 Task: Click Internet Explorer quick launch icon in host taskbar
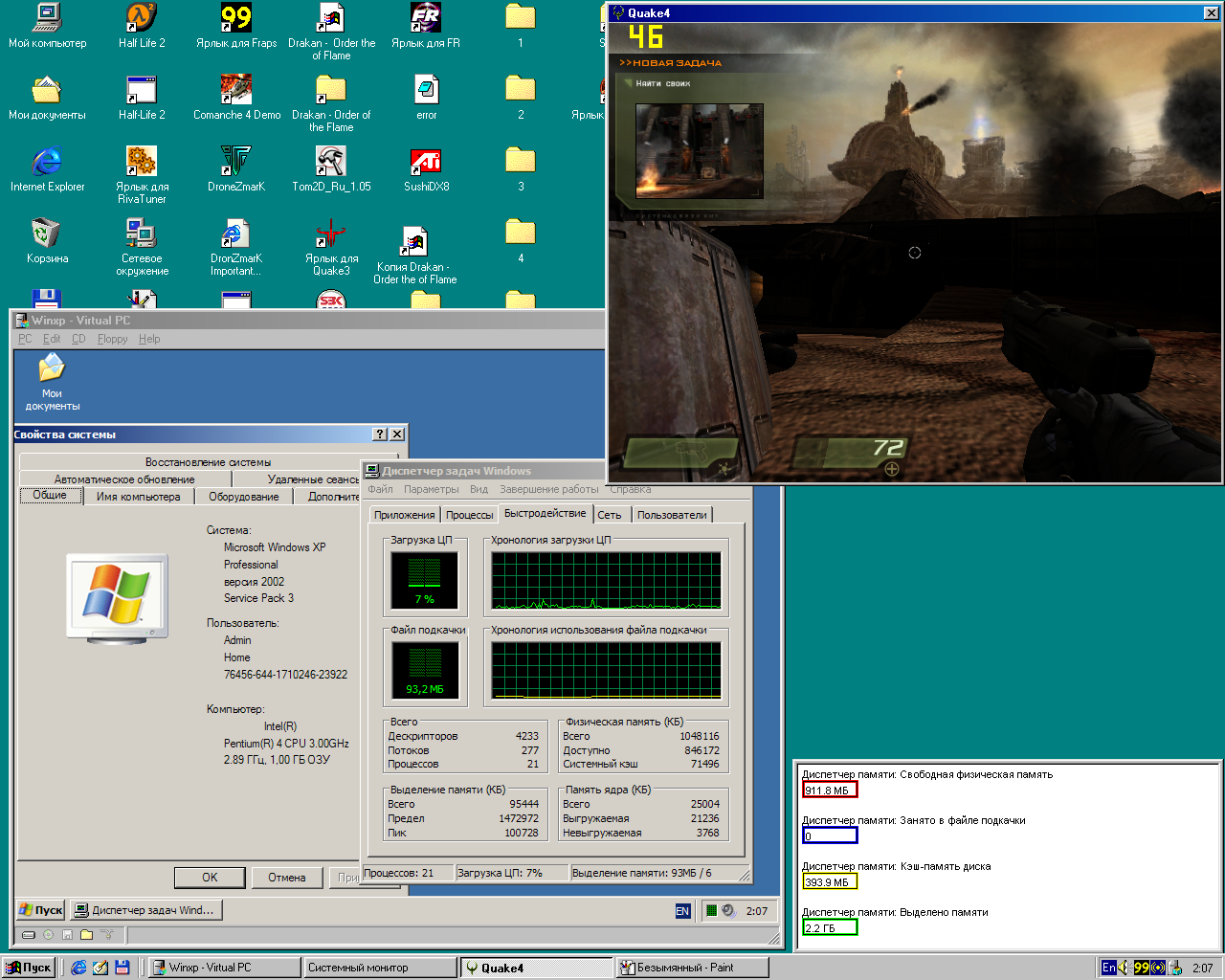click(78, 968)
